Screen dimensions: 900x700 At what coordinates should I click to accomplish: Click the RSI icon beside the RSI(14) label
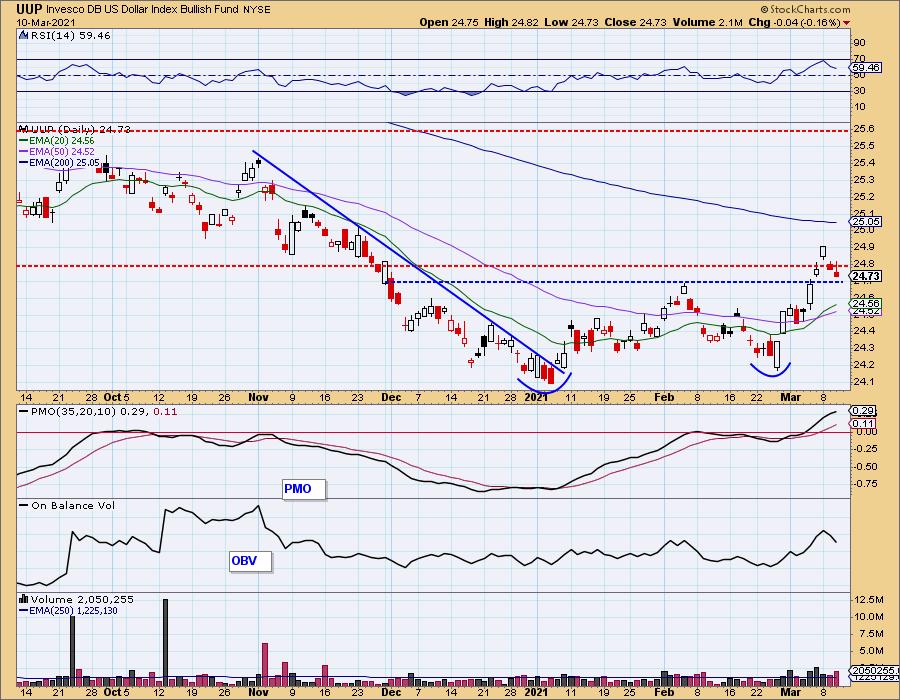[24, 36]
